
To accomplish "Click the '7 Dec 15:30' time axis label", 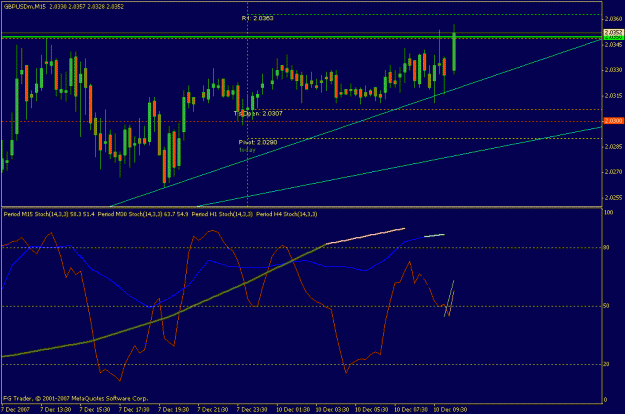I will click(94, 410).
